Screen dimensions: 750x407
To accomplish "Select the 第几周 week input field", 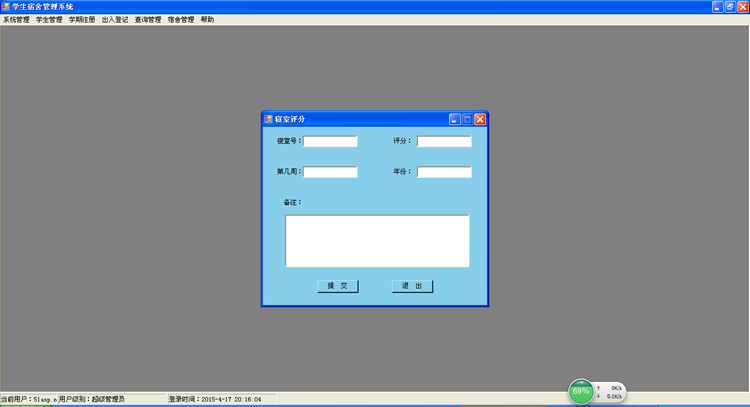I will (x=330, y=172).
